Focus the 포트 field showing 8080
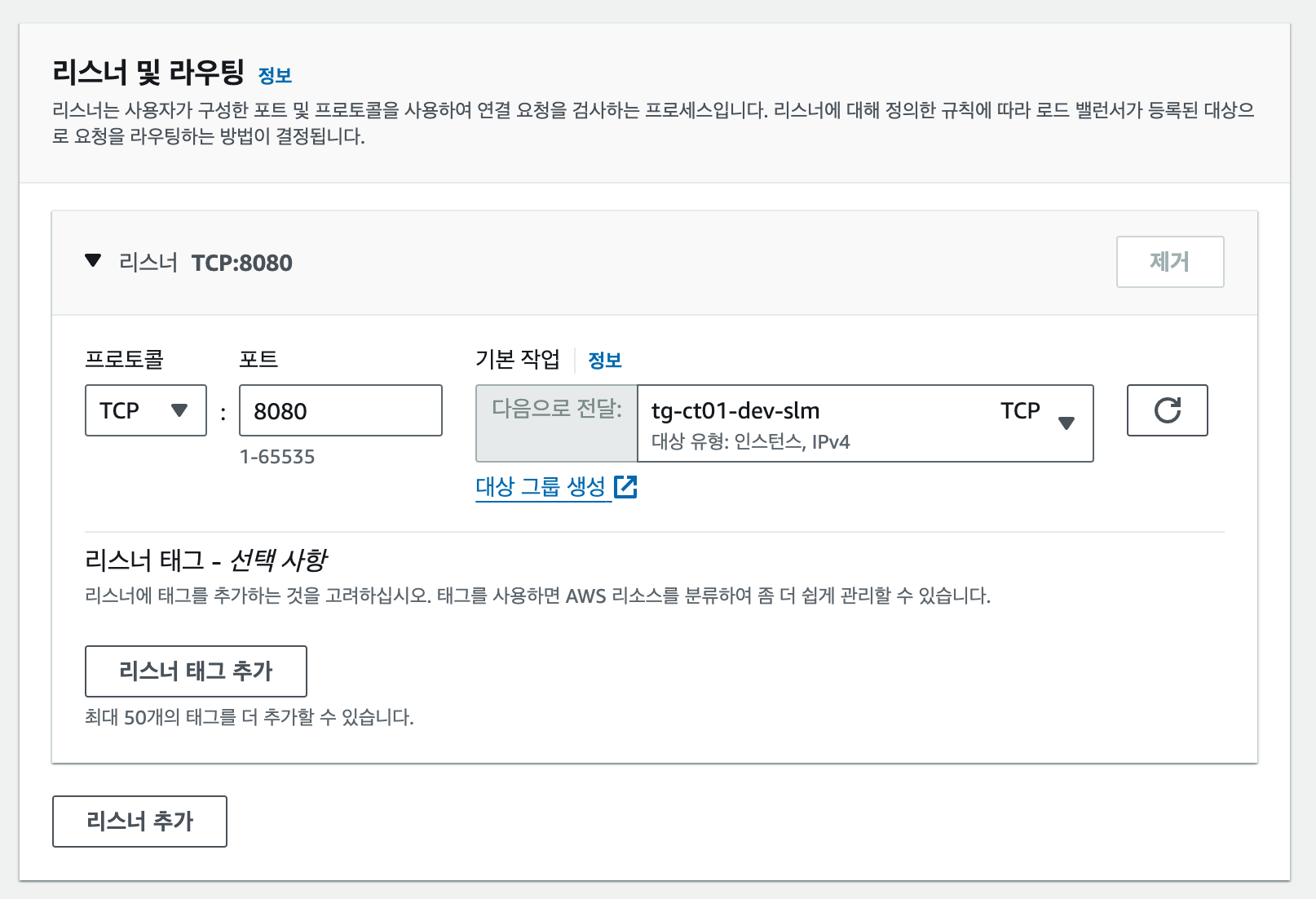 [x=340, y=410]
